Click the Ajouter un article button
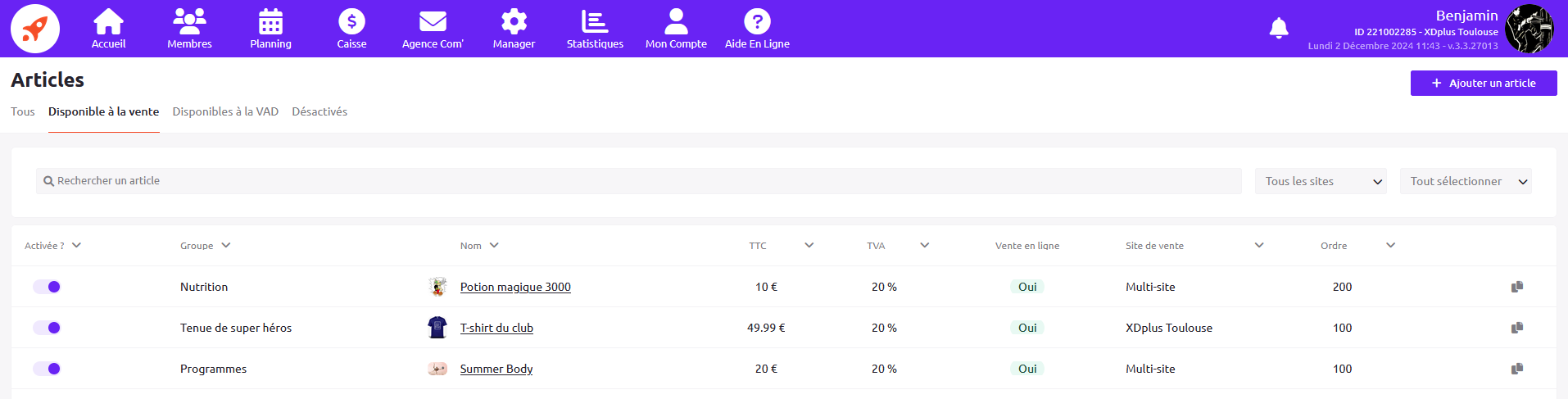Viewport: 1568px width, 399px height. [x=1483, y=83]
